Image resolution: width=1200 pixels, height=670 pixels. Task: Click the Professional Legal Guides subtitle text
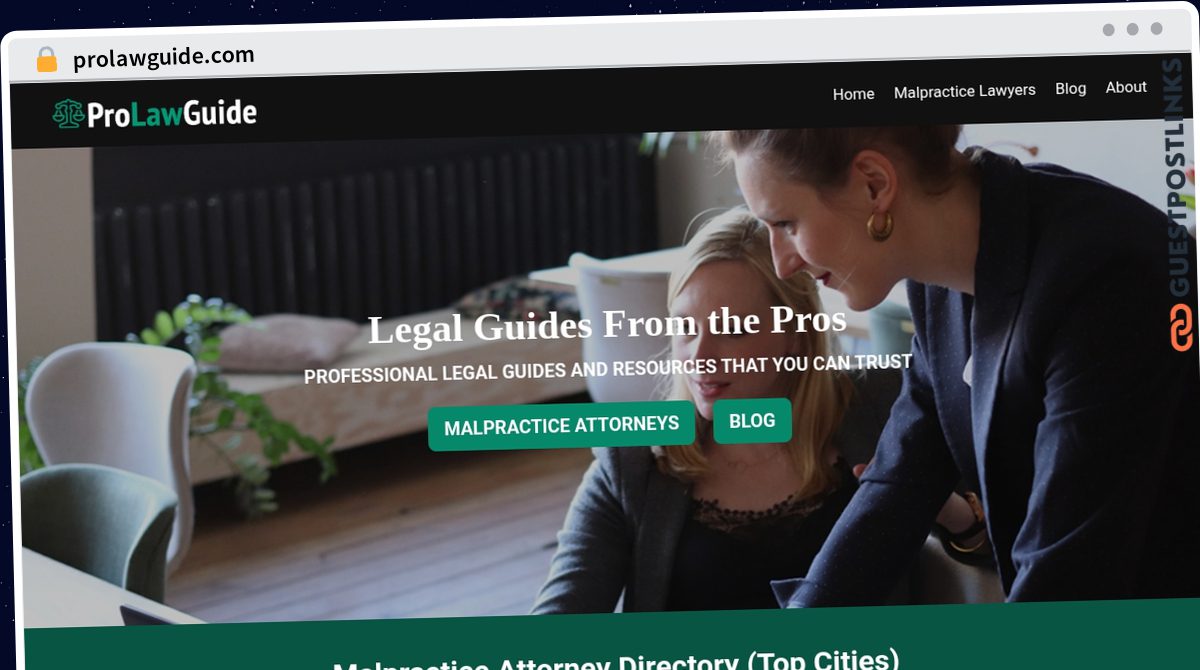coord(608,368)
